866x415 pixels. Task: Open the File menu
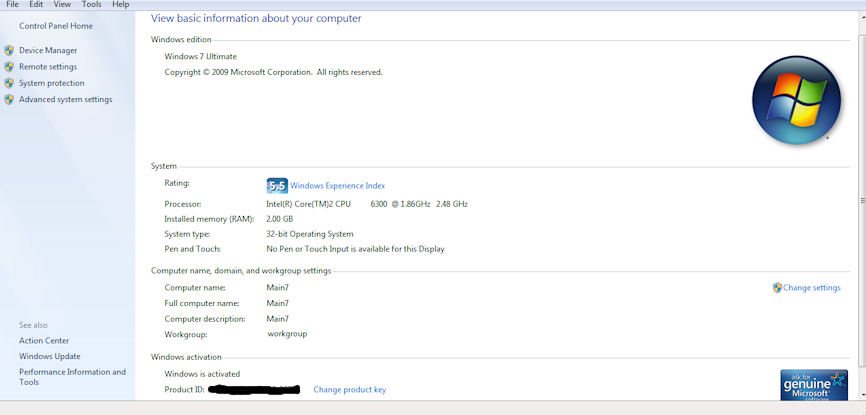click(x=12, y=4)
